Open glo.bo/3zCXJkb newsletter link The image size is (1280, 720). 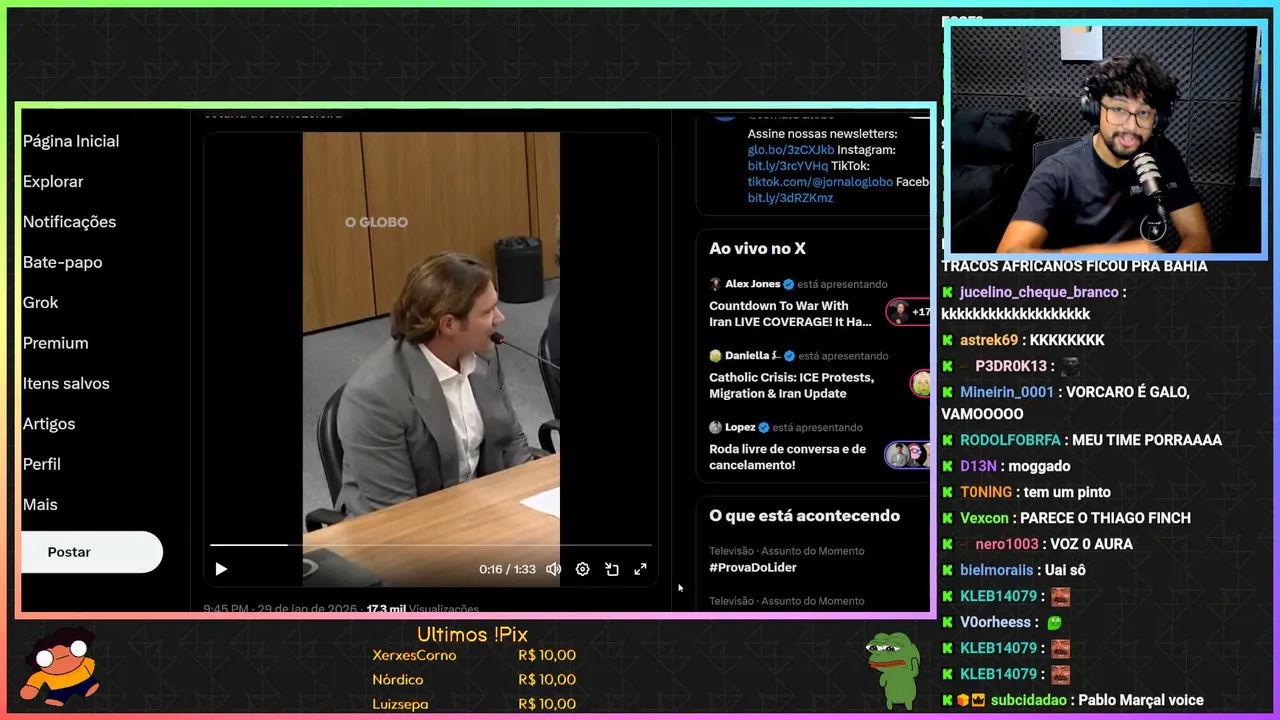[x=791, y=150]
